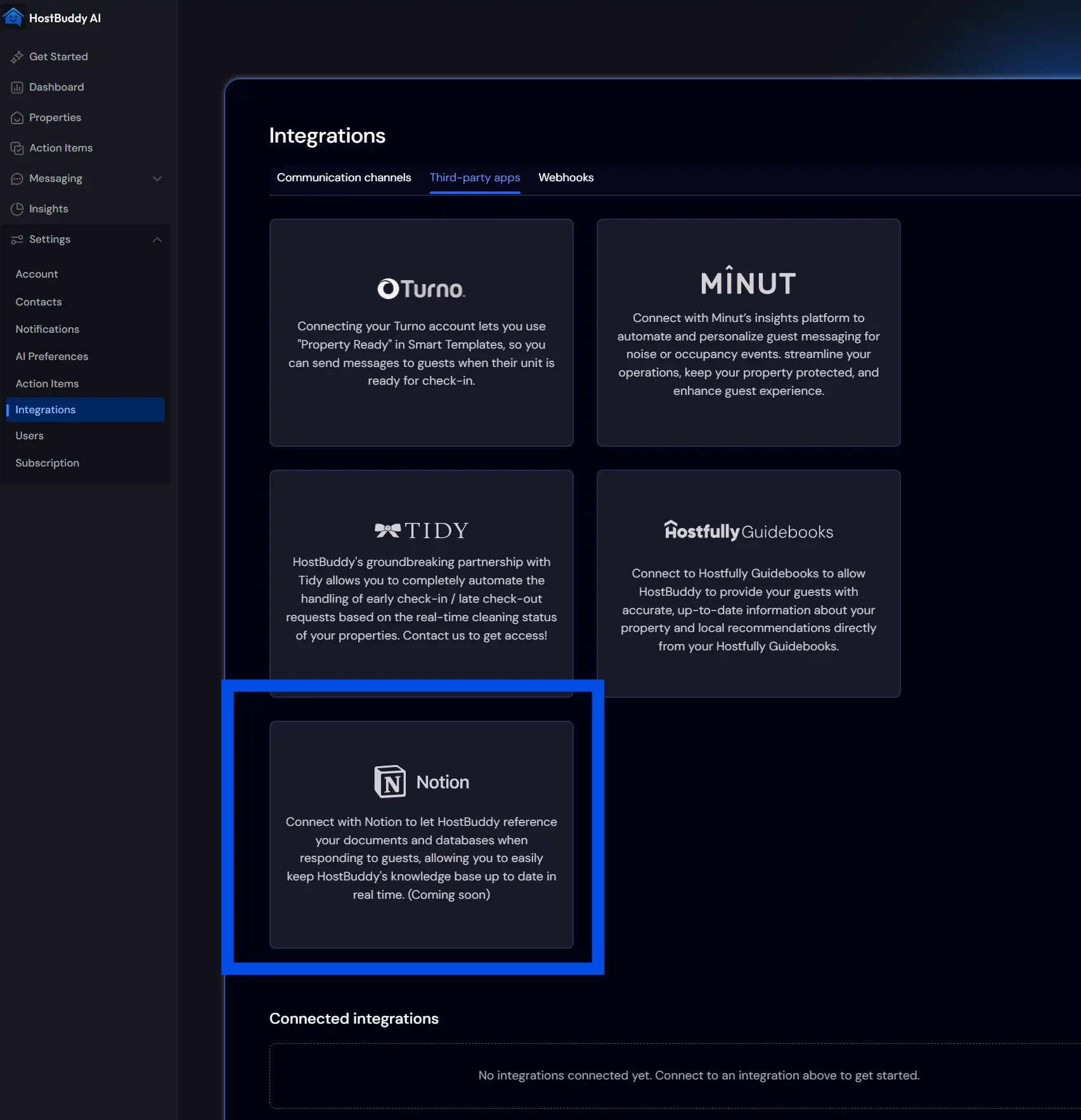Click the Dashboard chart icon
Viewport: 1081px width, 1120px height.
tap(17, 87)
